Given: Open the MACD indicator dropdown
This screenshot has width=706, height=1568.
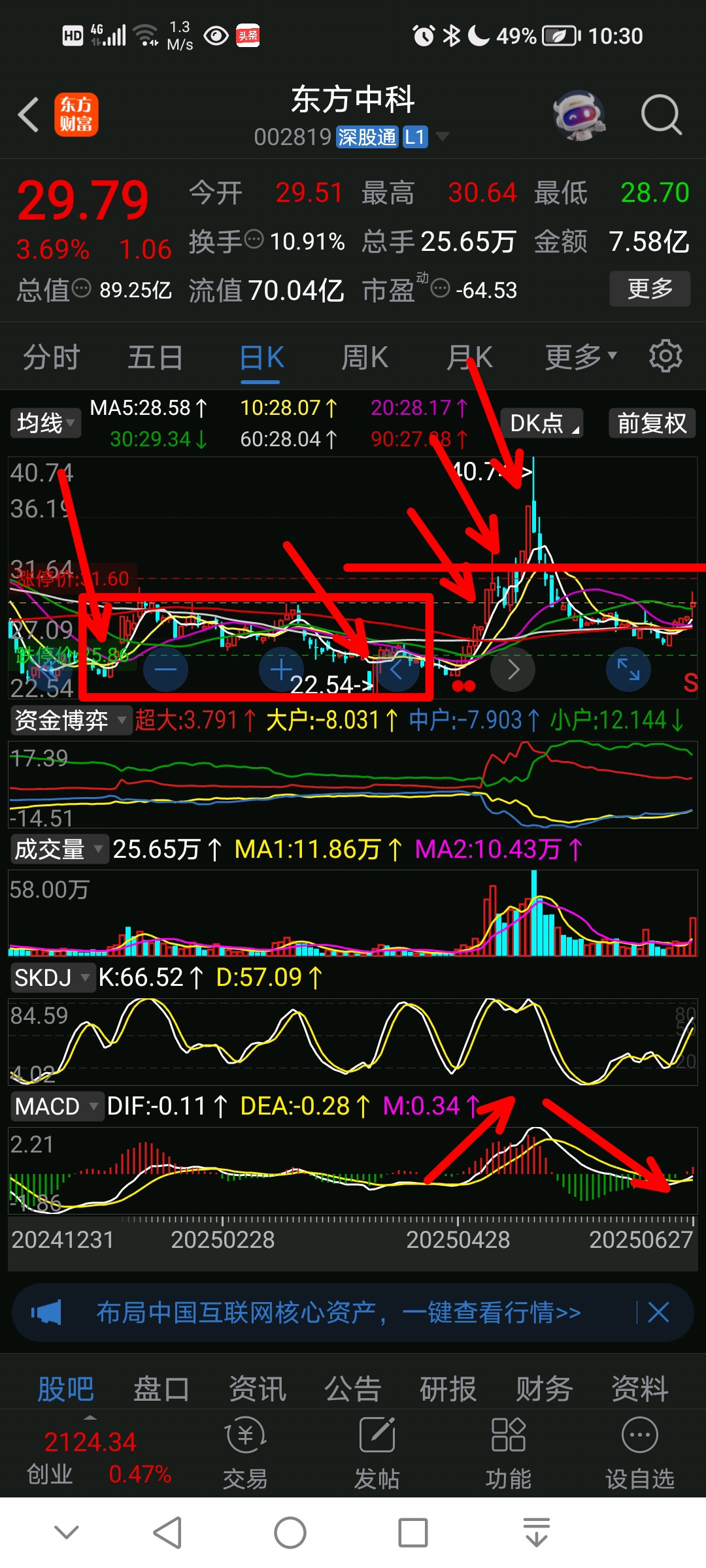Looking at the screenshot, I should click(x=57, y=1106).
